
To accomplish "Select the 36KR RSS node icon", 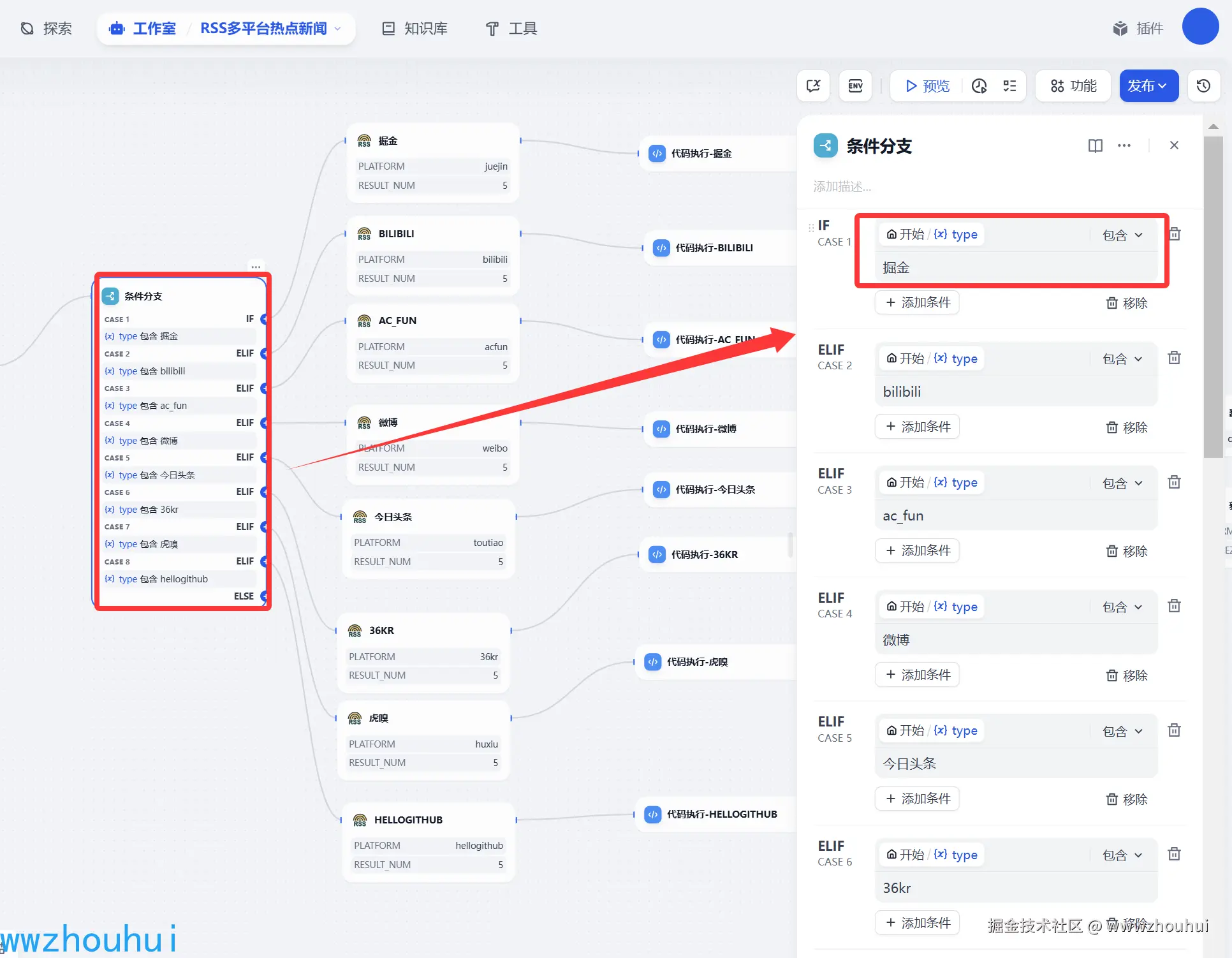I will coord(355,631).
